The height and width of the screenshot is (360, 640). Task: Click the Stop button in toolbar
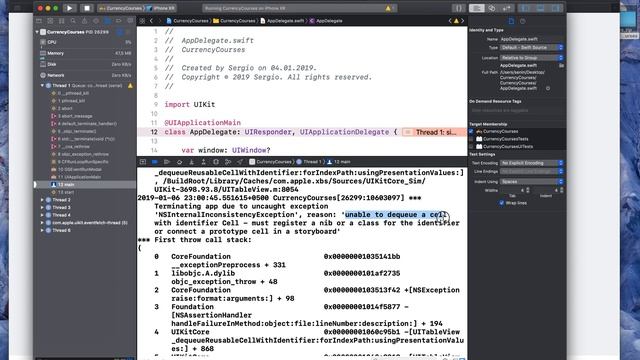click(87, 8)
